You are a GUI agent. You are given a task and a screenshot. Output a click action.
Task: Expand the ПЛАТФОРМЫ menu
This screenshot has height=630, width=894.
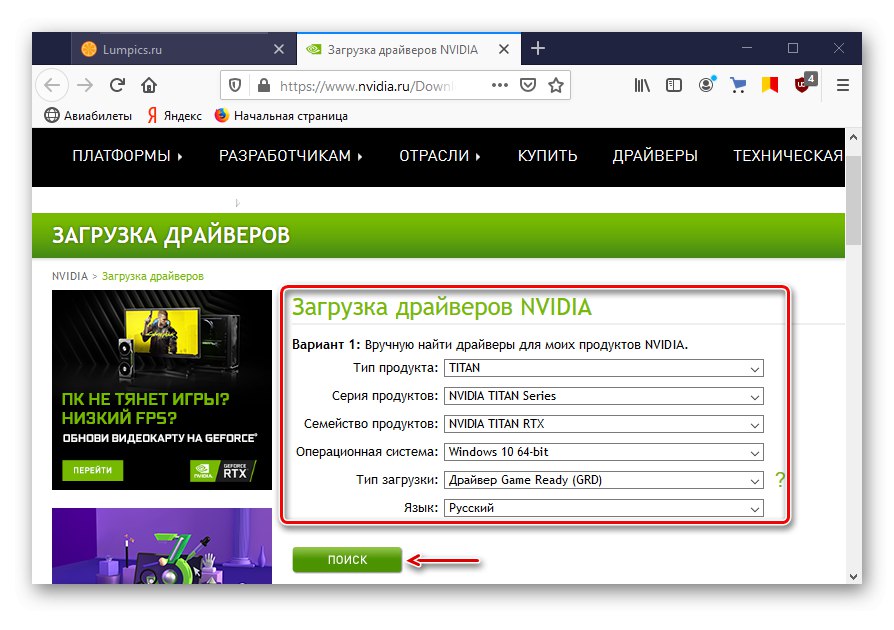coord(127,156)
